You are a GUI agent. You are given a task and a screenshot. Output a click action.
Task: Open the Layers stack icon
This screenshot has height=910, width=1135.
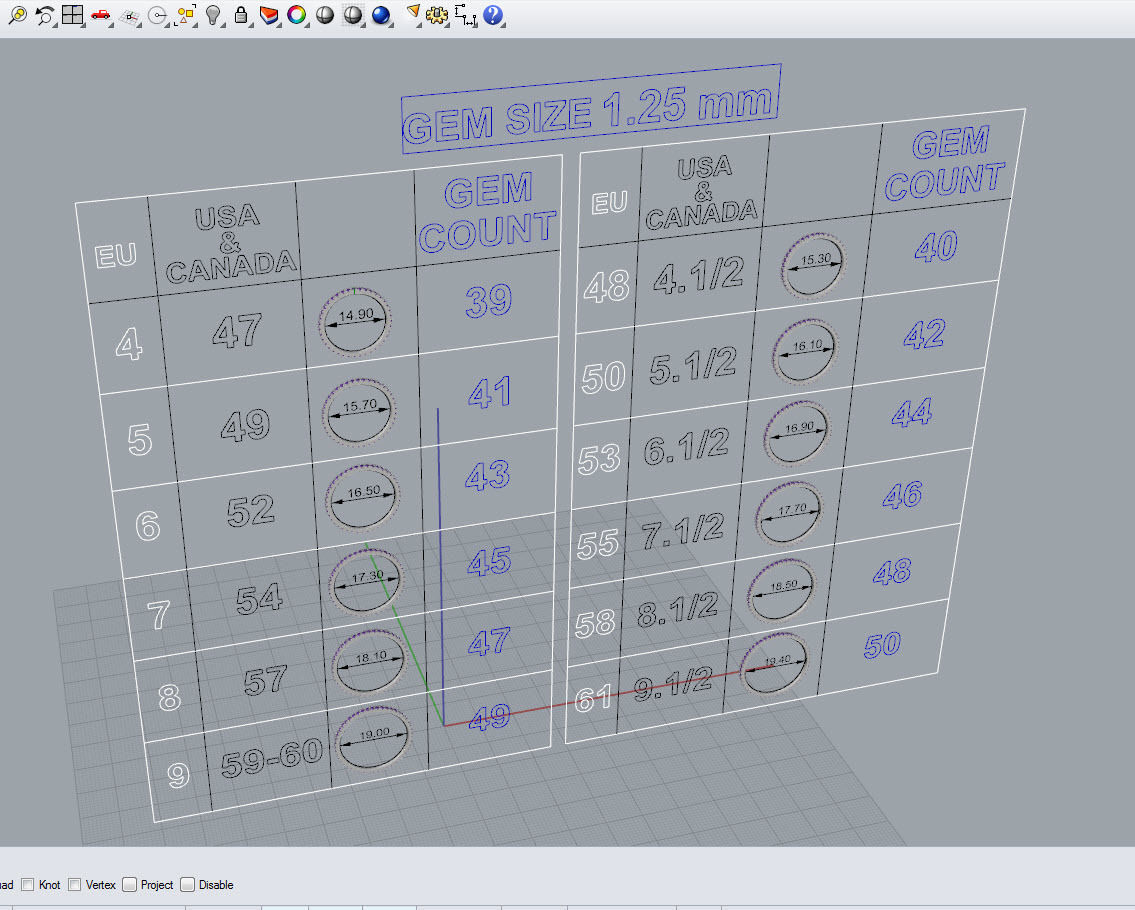pyautogui.click(x=269, y=14)
